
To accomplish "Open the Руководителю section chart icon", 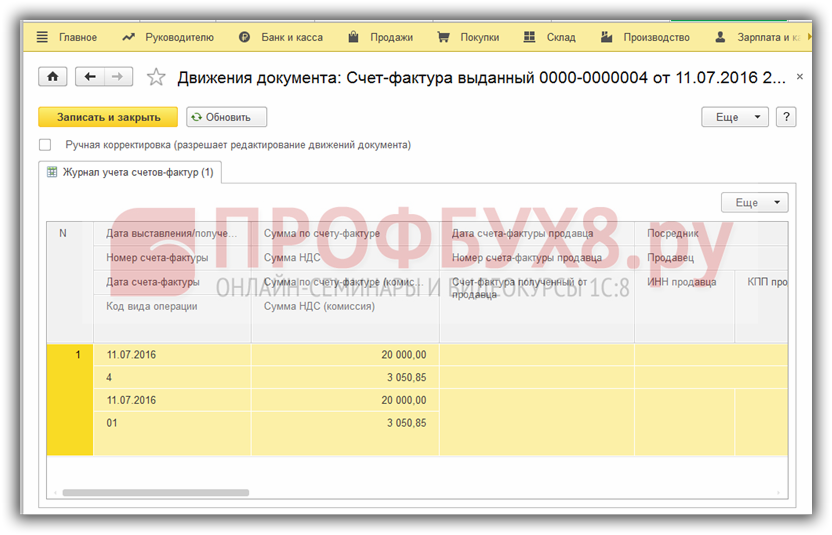I will 128,37.
